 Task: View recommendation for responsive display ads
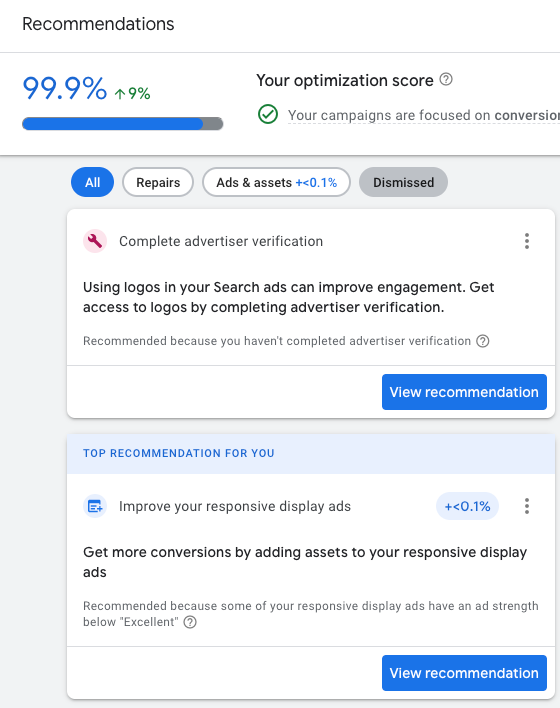tap(464, 673)
